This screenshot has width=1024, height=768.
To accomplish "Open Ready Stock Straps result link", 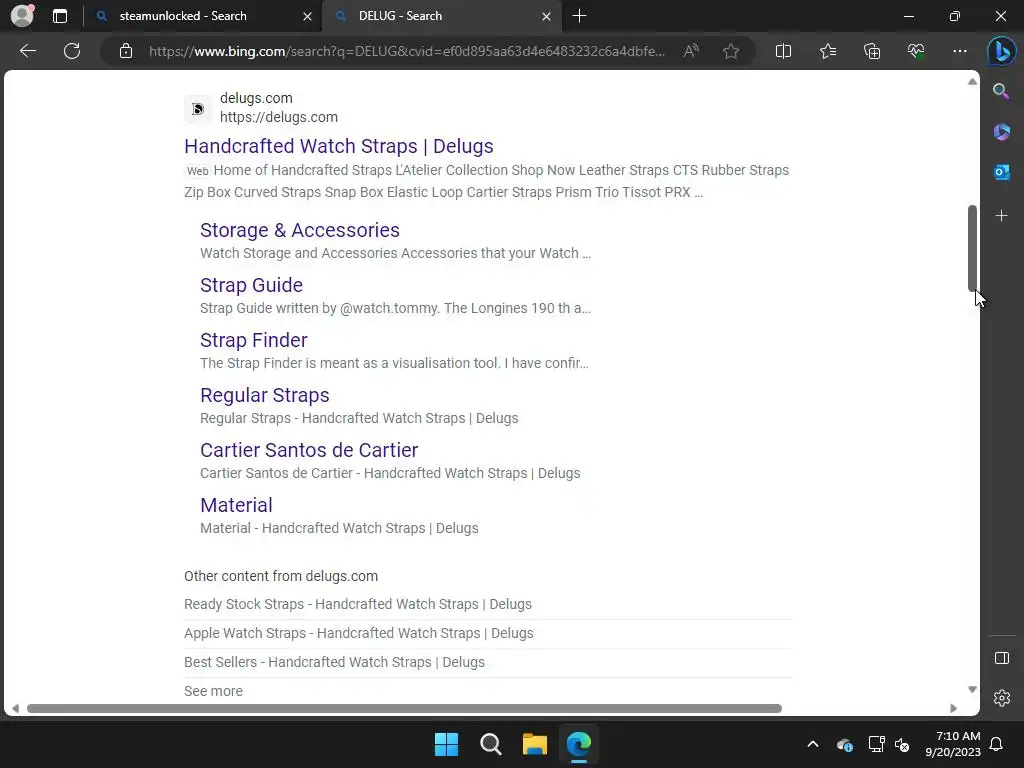I will [358, 604].
